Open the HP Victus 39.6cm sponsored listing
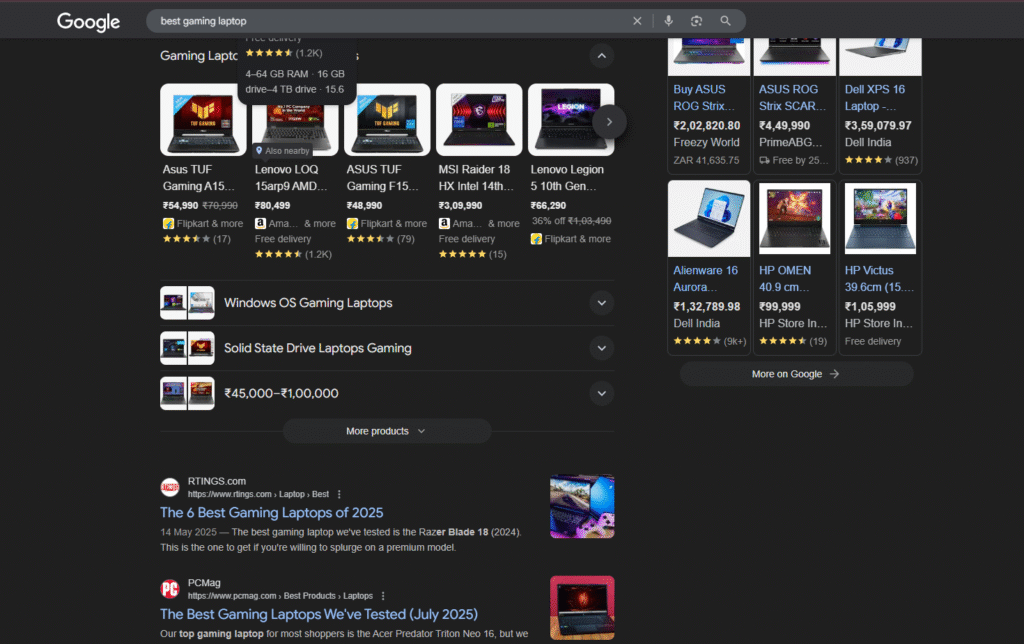1024x644 pixels. tap(879, 278)
